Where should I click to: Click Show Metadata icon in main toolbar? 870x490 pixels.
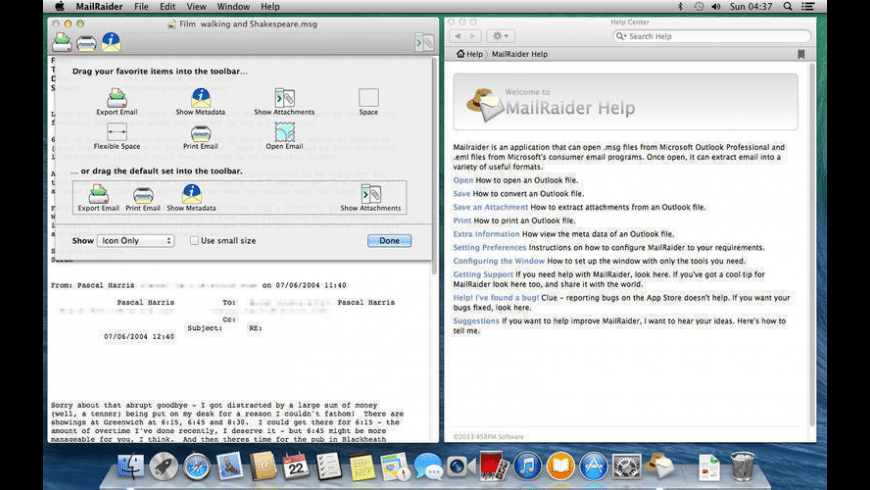[x=111, y=42]
